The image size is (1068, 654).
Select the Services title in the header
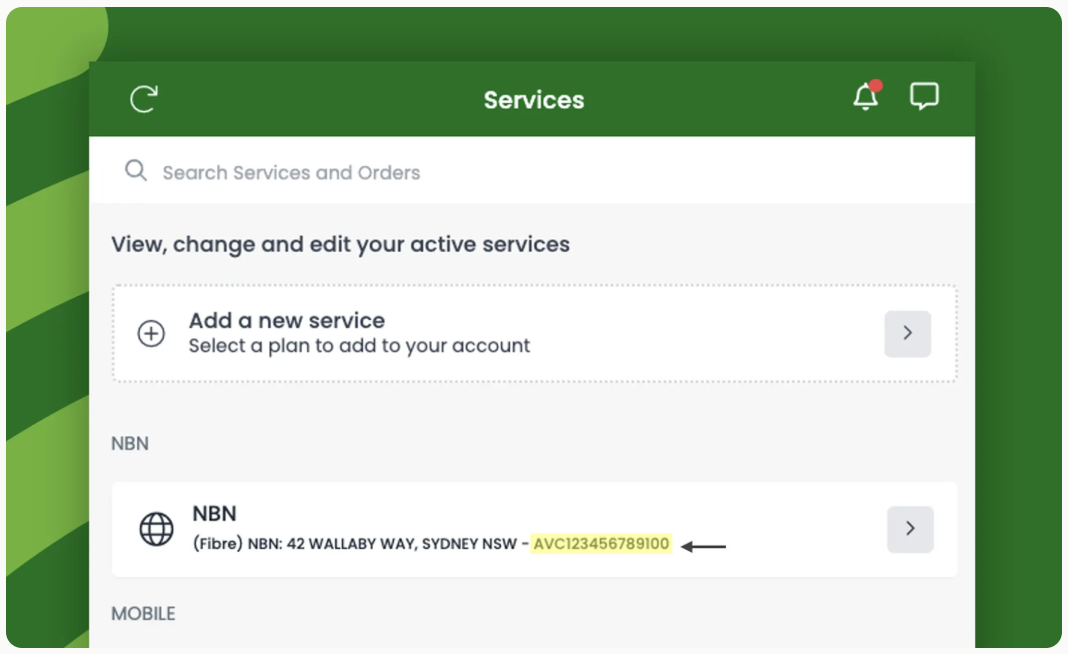[x=534, y=99]
